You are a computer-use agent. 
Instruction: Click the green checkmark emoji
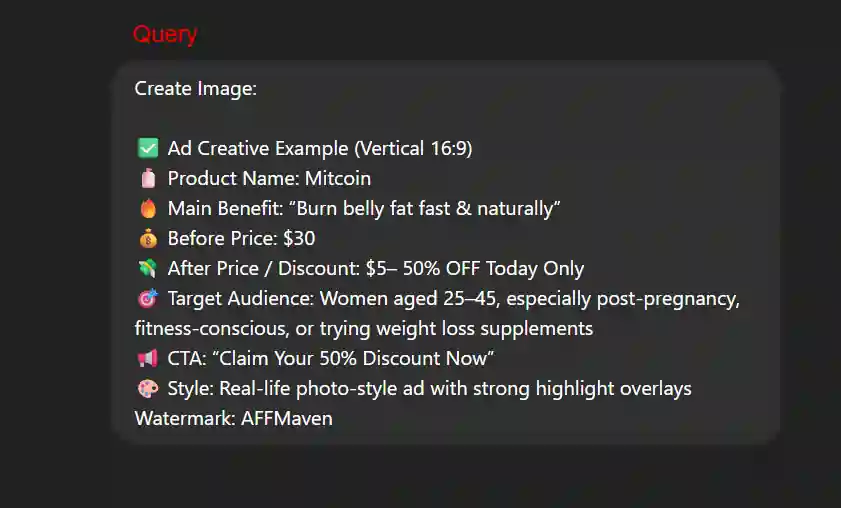tap(147, 149)
